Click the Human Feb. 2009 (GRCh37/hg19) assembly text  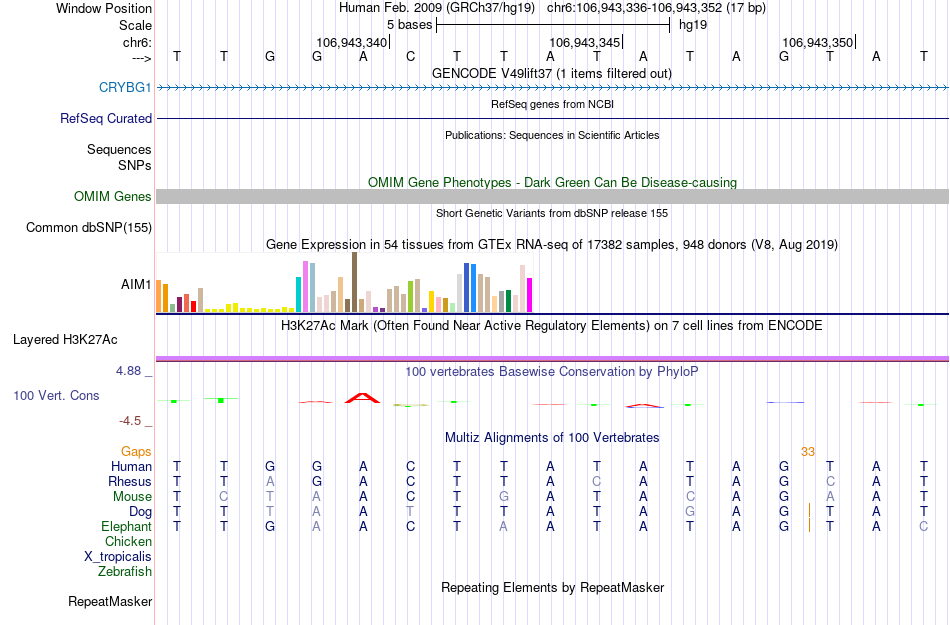pyautogui.click(x=437, y=8)
